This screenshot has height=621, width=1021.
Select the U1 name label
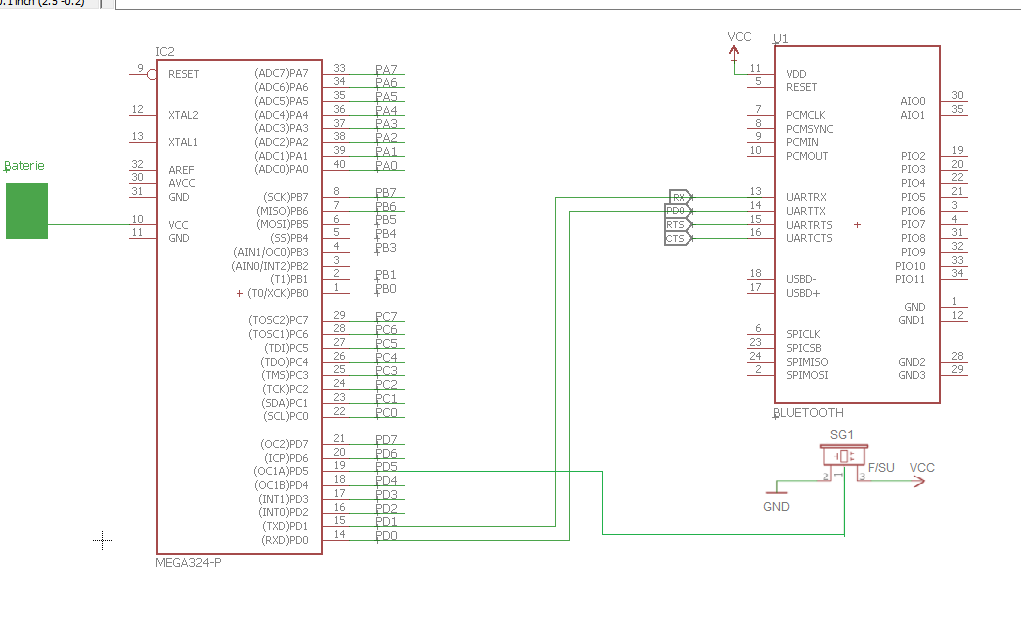[x=780, y=38]
